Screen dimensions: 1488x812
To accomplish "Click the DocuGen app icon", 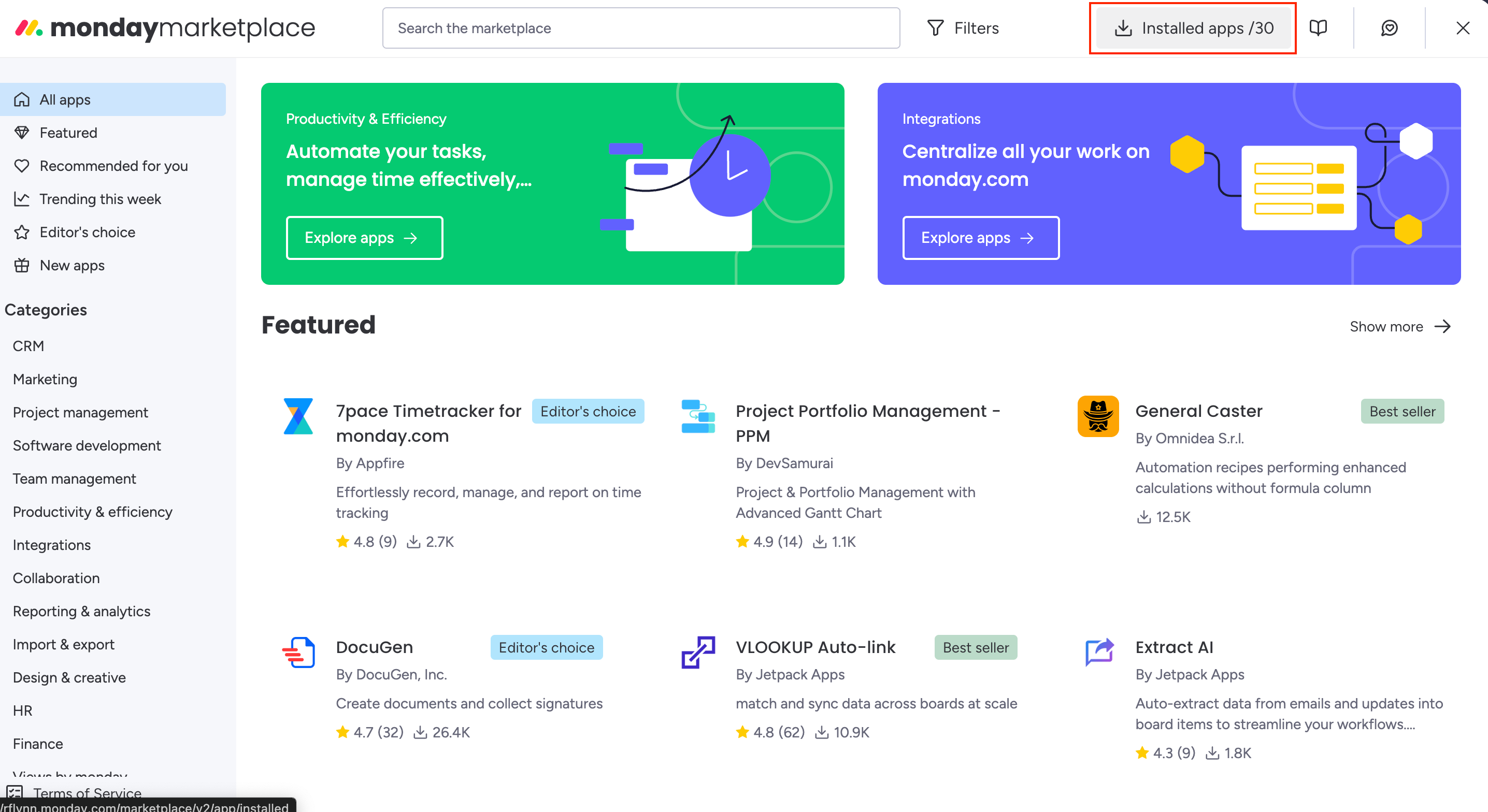I will click(298, 652).
